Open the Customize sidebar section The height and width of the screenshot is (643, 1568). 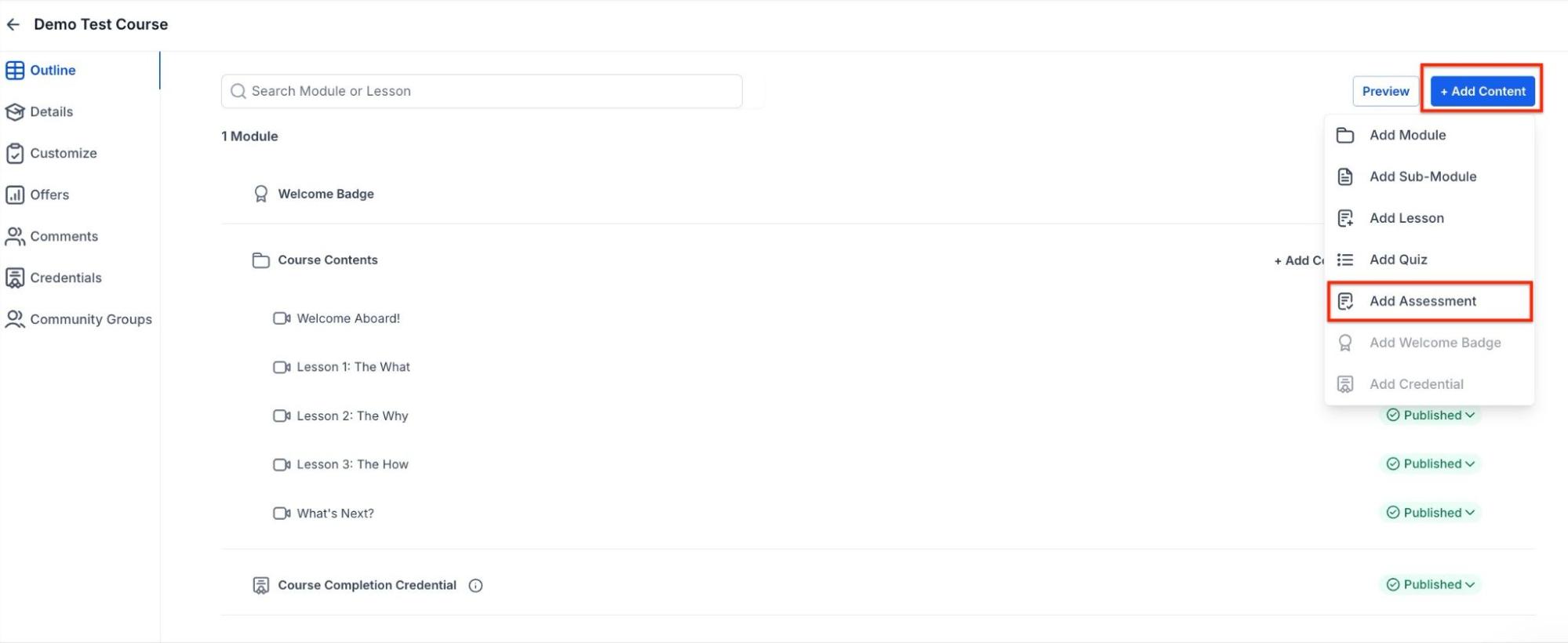point(63,153)
